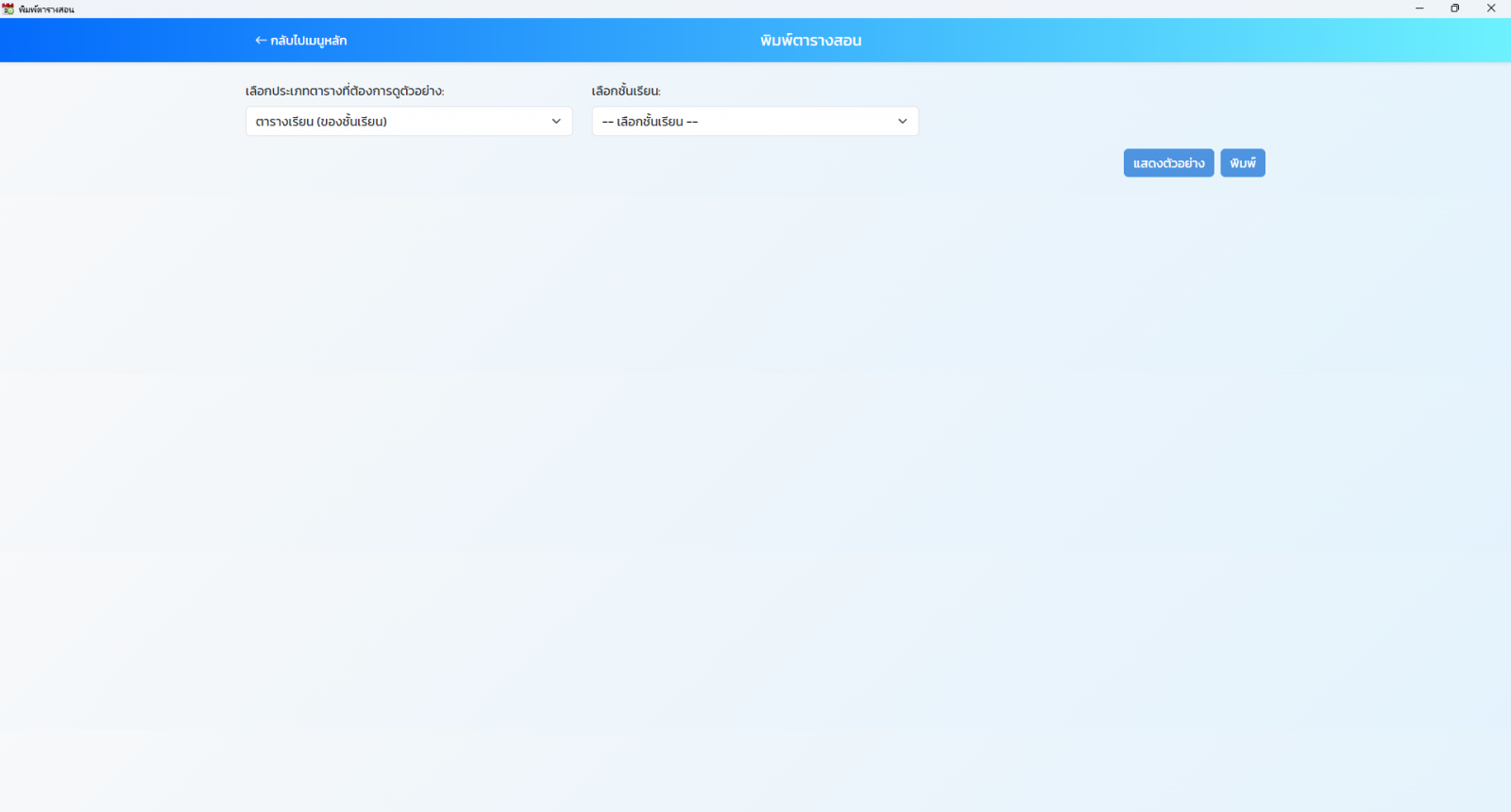Open the ตารางเรียน (ของชั้นเรียน) type dropdown
This screenshot has width=1511, height=812.
[409, 121]
